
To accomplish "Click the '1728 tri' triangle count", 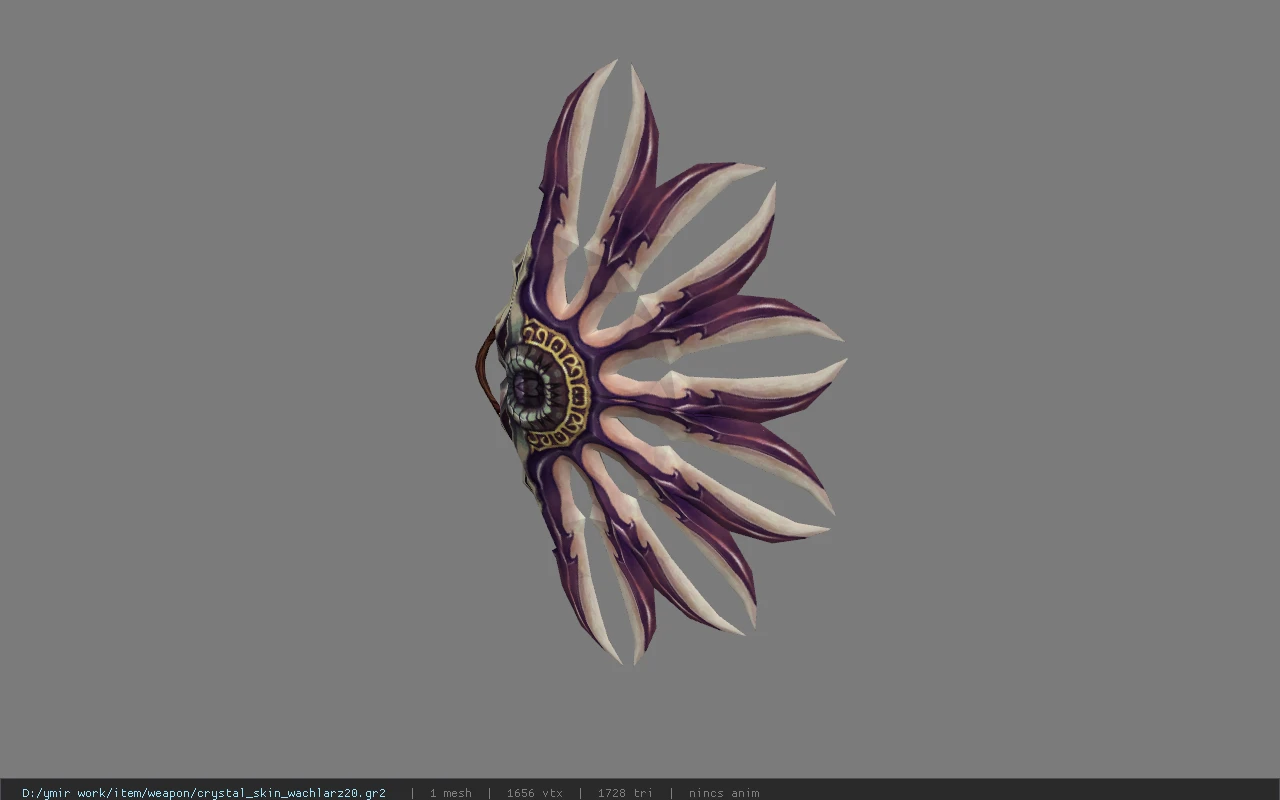I will 625,793.
